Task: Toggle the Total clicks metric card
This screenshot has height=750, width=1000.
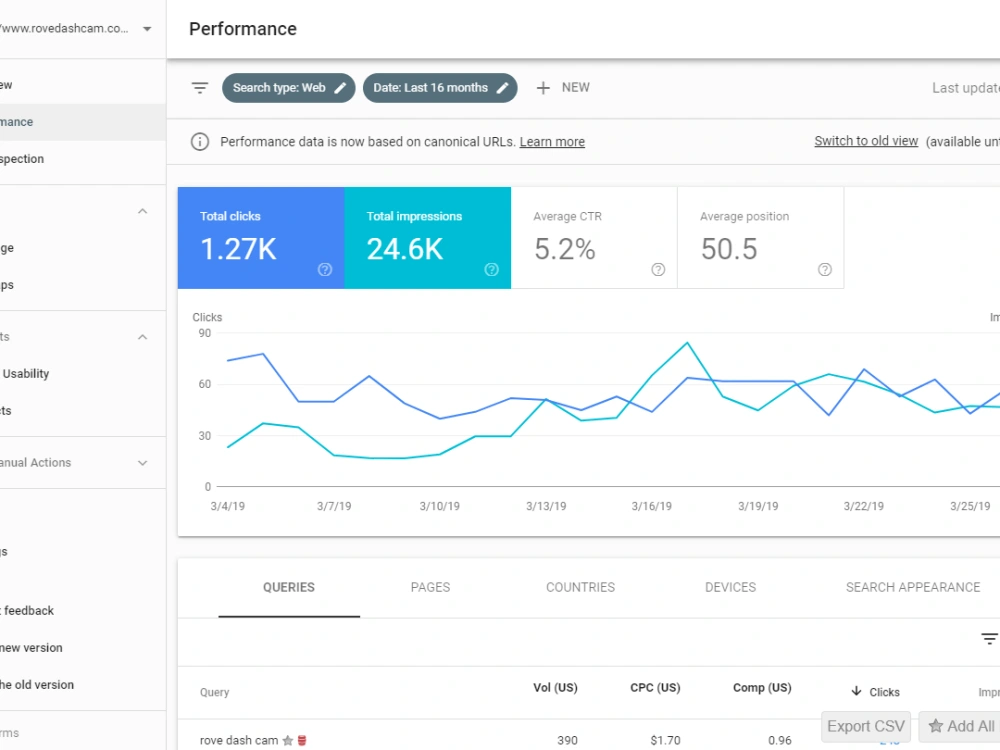Action: point(261,238)
